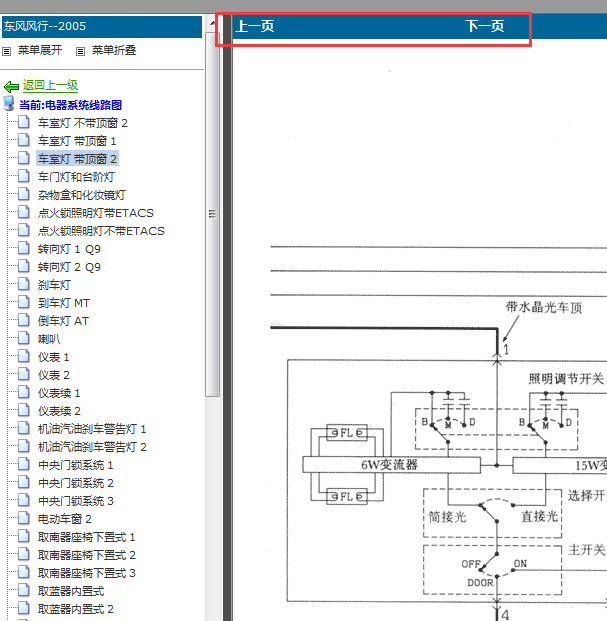
Task: Open 机油汽油刹车警告灯 1
Action: point(92,429)
